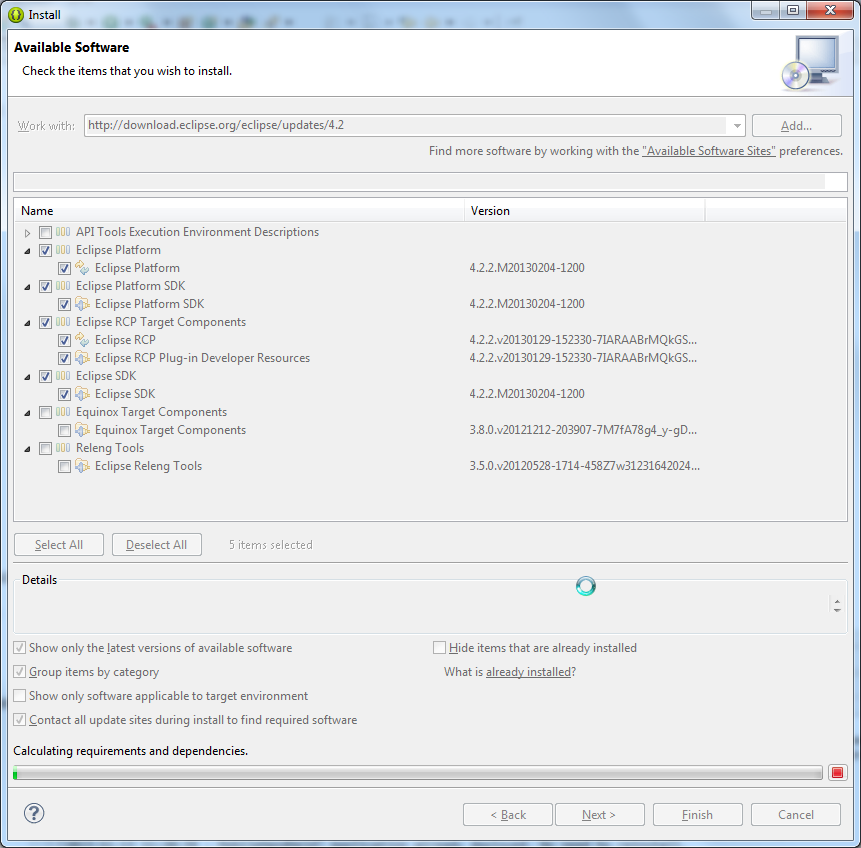Click the Eclipse Releng Tools row label
Image resolution: width=861 pixels, height=848 pixels.
point(148,466)
